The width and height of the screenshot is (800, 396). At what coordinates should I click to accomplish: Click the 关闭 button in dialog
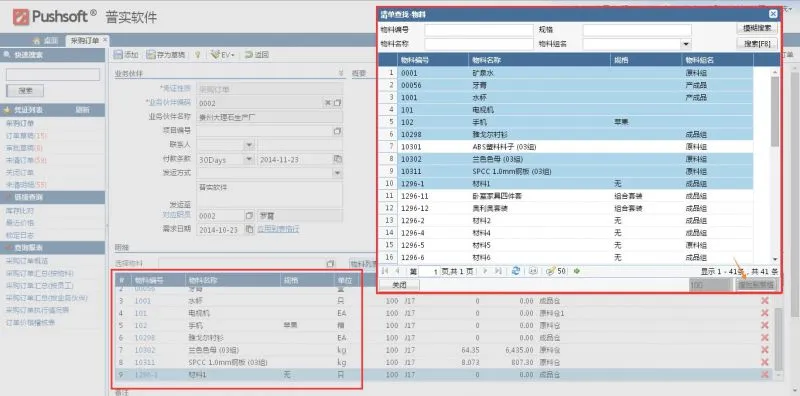(399, 285)
